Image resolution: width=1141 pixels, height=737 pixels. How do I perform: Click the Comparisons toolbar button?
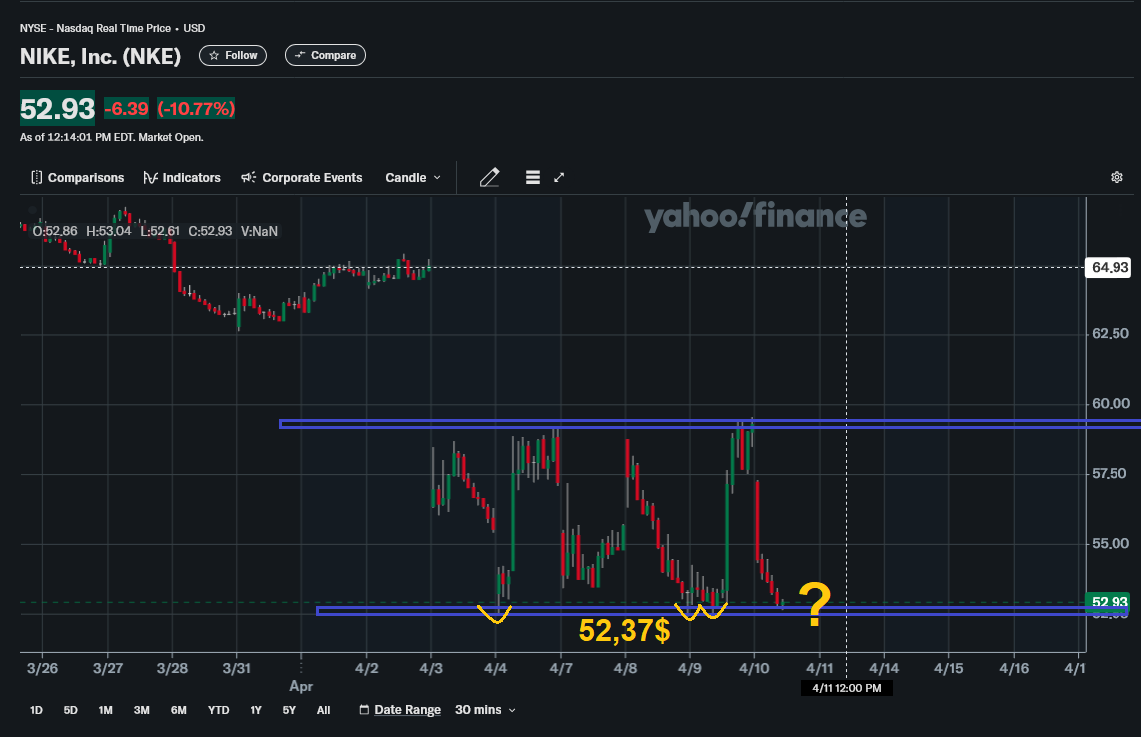tap(77, 178)
